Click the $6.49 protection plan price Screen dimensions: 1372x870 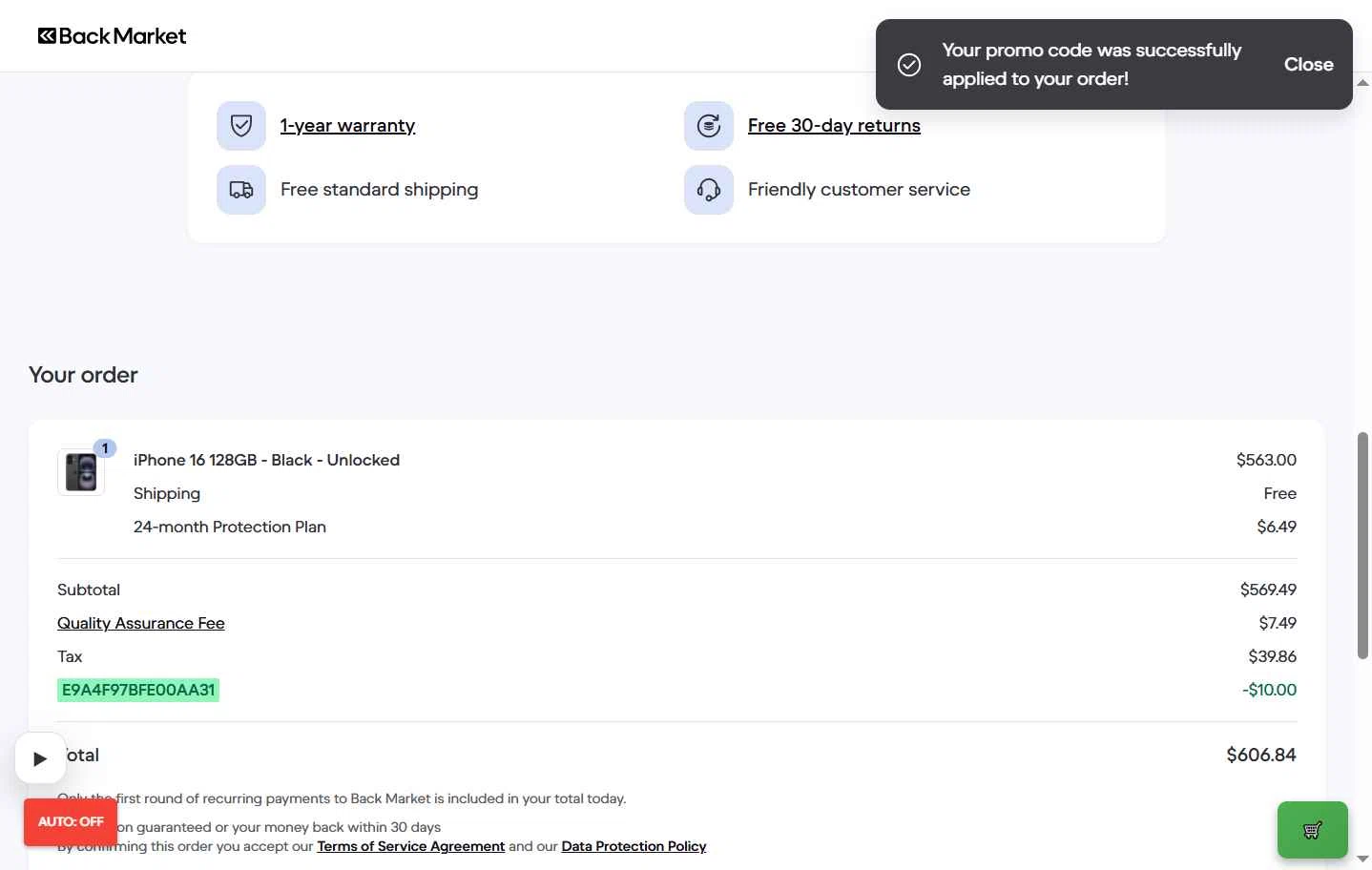(x=1277, y=527)
